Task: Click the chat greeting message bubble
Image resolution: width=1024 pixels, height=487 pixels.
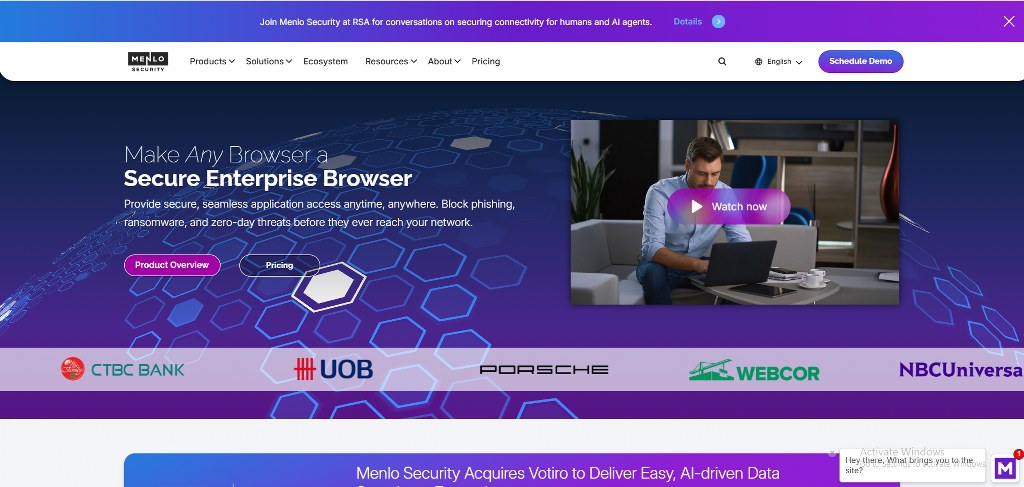Action: pos(912,465)
